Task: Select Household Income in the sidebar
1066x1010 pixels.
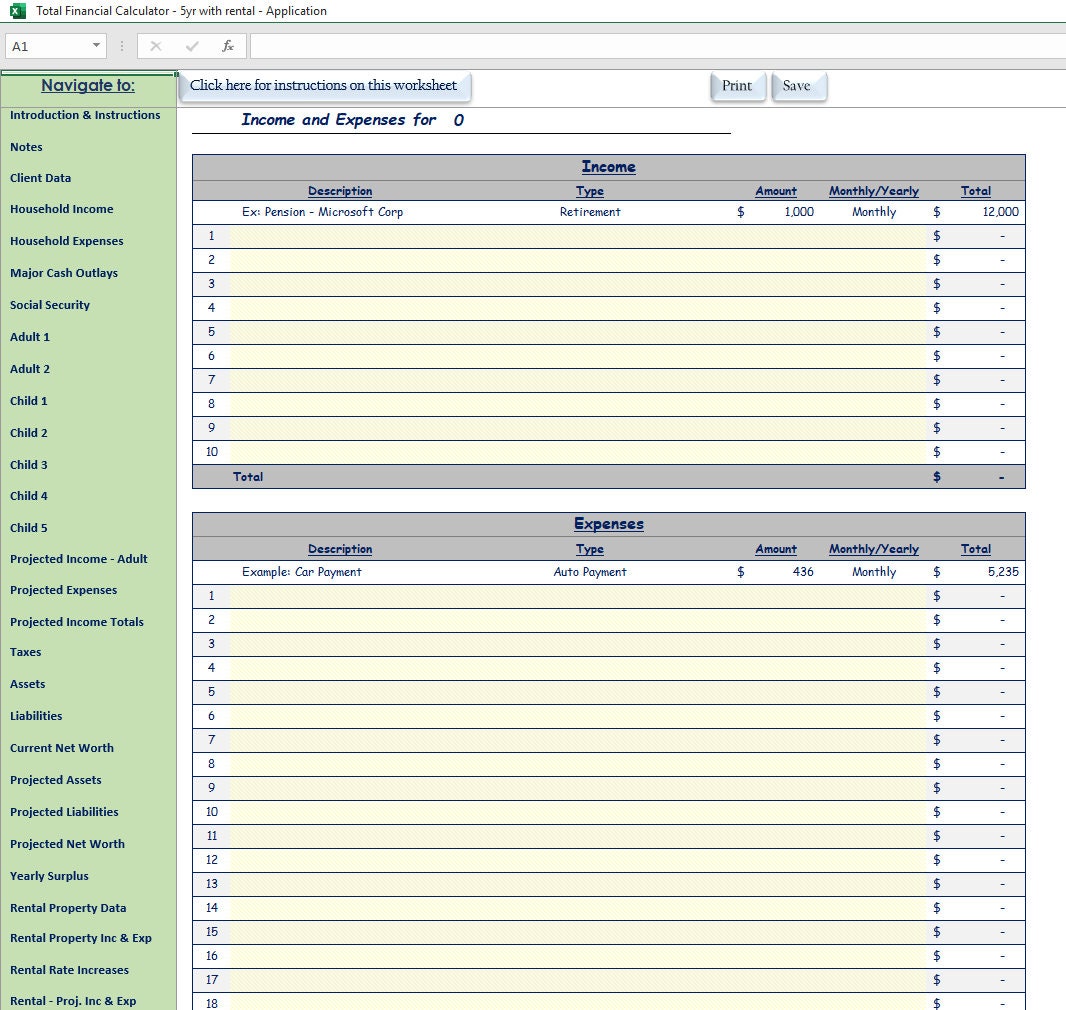Action: pyautogui.click(x=61, y=209)
